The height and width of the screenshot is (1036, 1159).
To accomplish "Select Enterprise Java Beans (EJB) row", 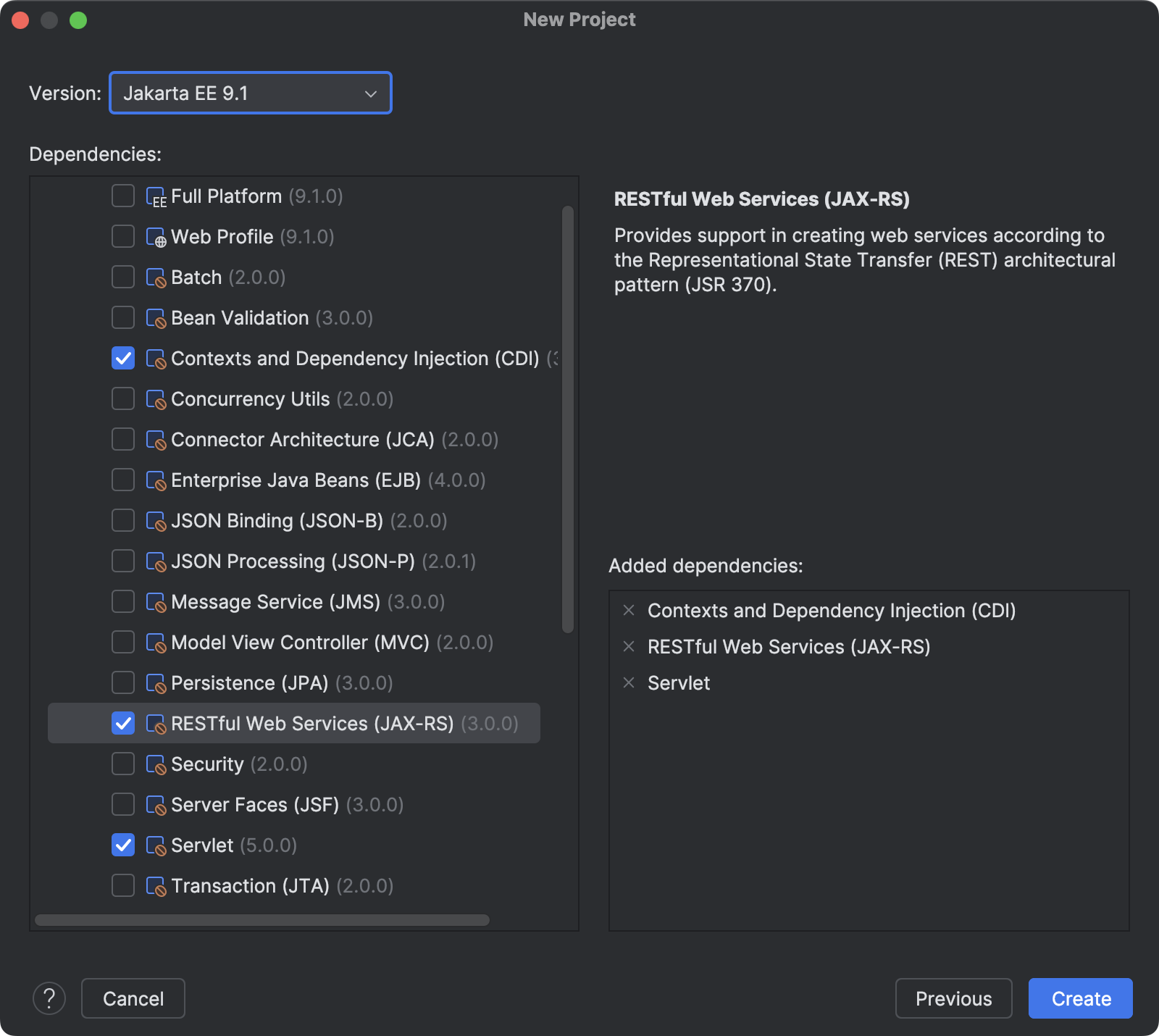I will pos(296,480).
